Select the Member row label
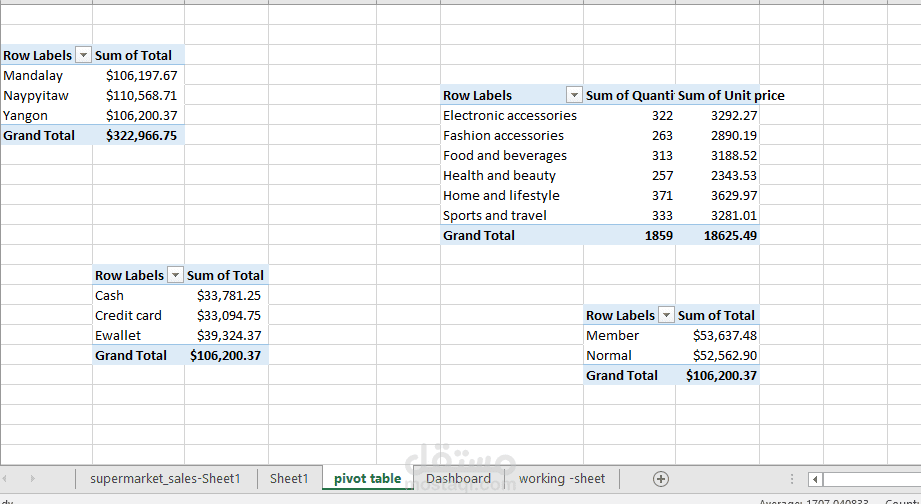This screenshot has width=921, height=504. click(630, 335)
